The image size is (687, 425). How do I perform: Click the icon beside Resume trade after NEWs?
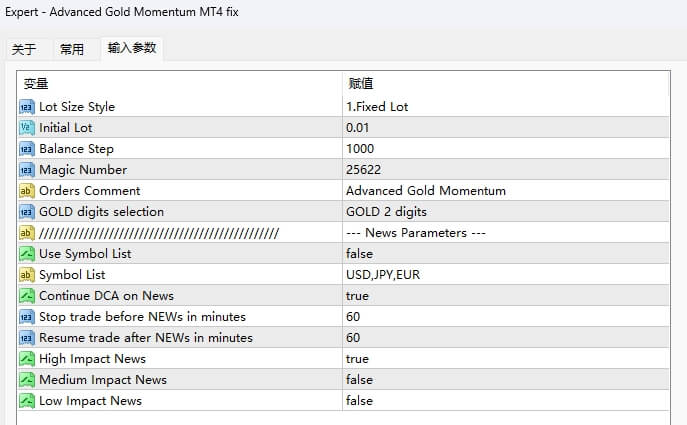pyautogui.click(x=27, y=338)
